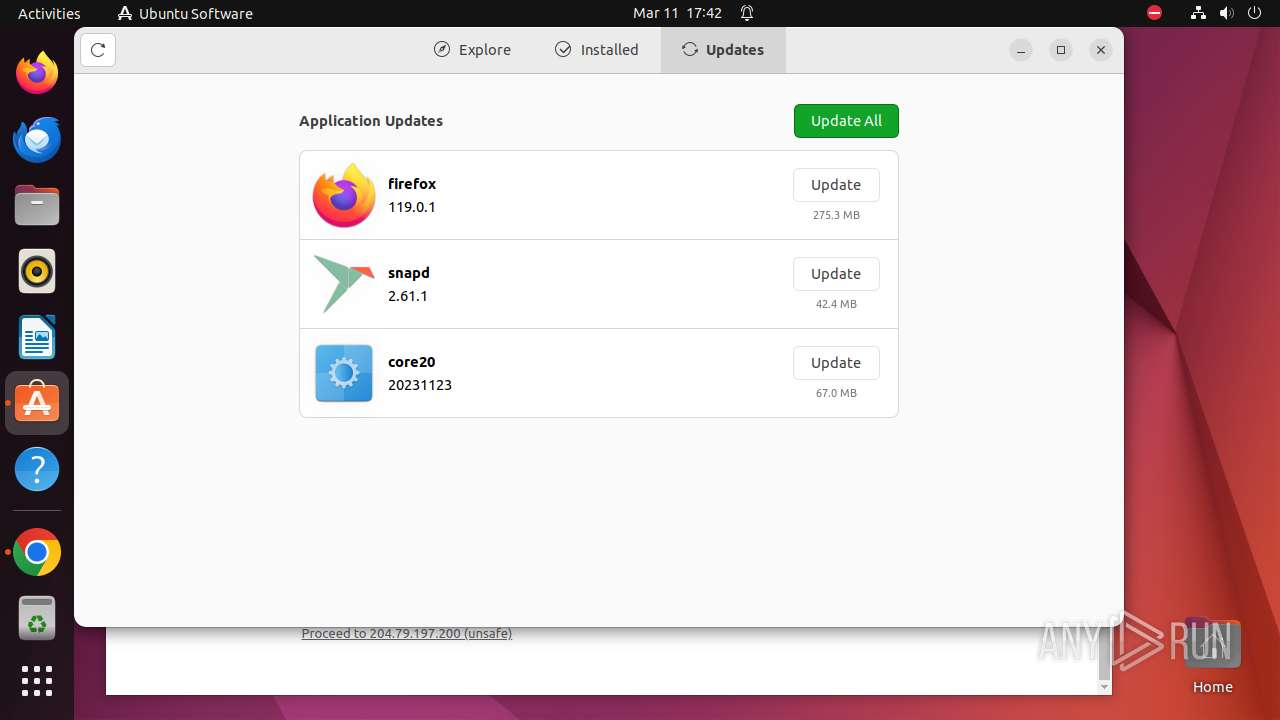This screenshot has height=720, width=1280.
Task: Click the power icon in top bar
Action: coord(1254,13)
